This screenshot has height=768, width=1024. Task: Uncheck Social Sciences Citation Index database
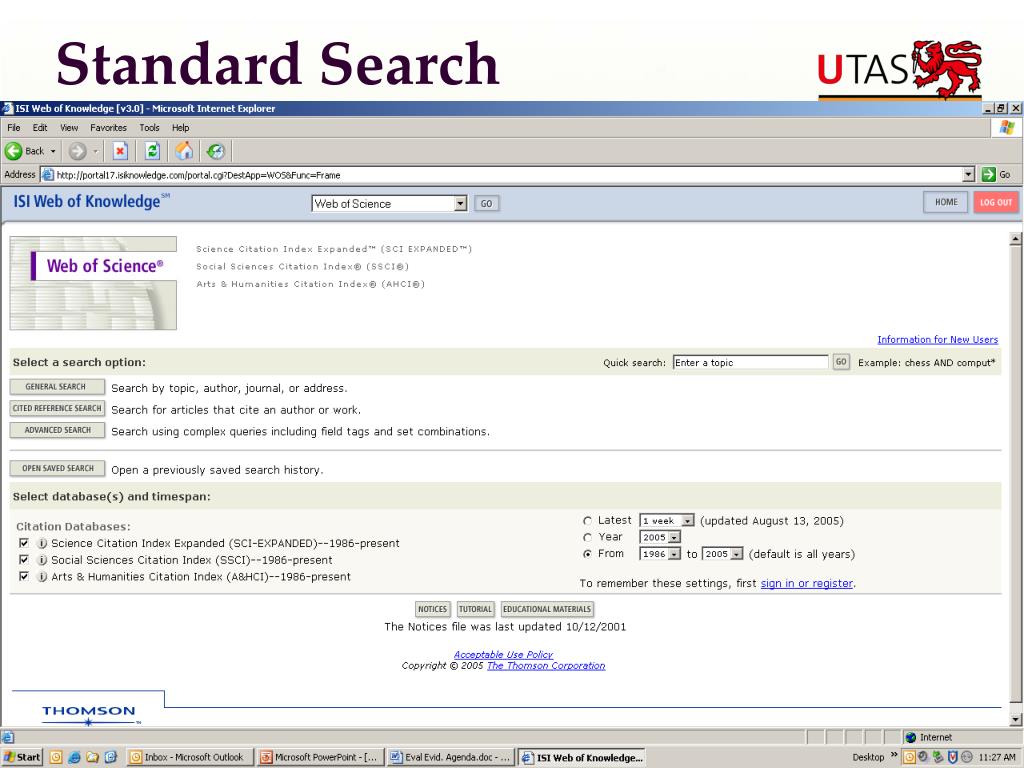(x=24, y=560)
